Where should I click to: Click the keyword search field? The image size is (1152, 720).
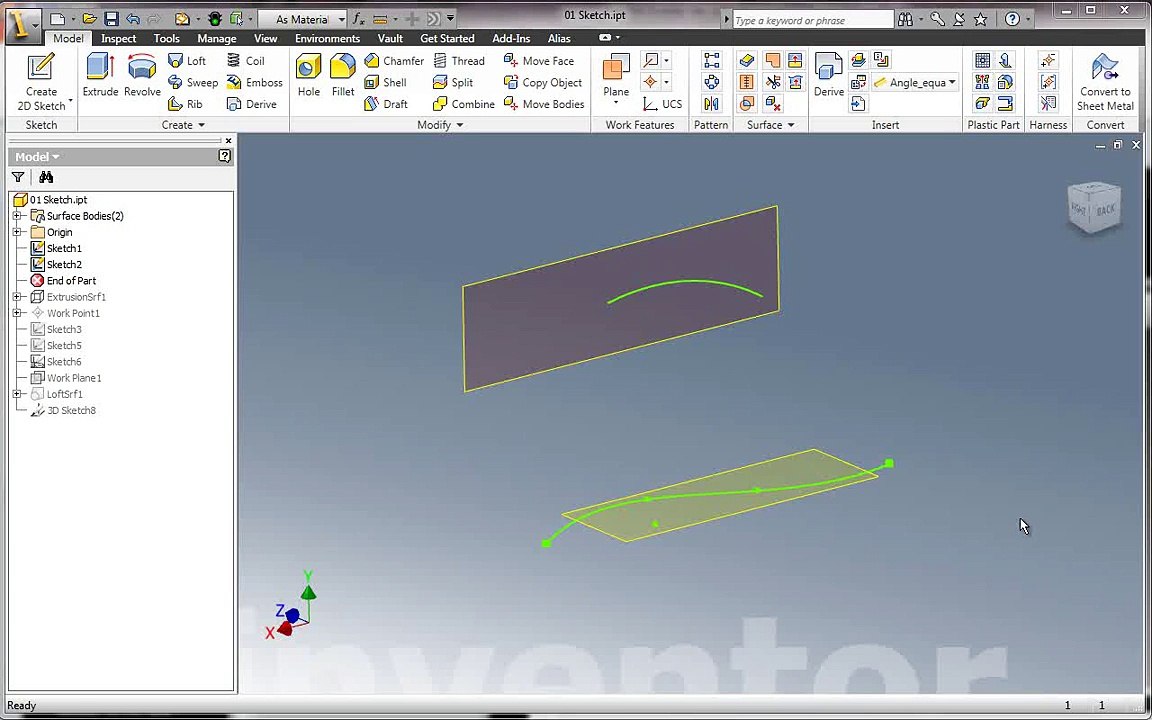813,21
